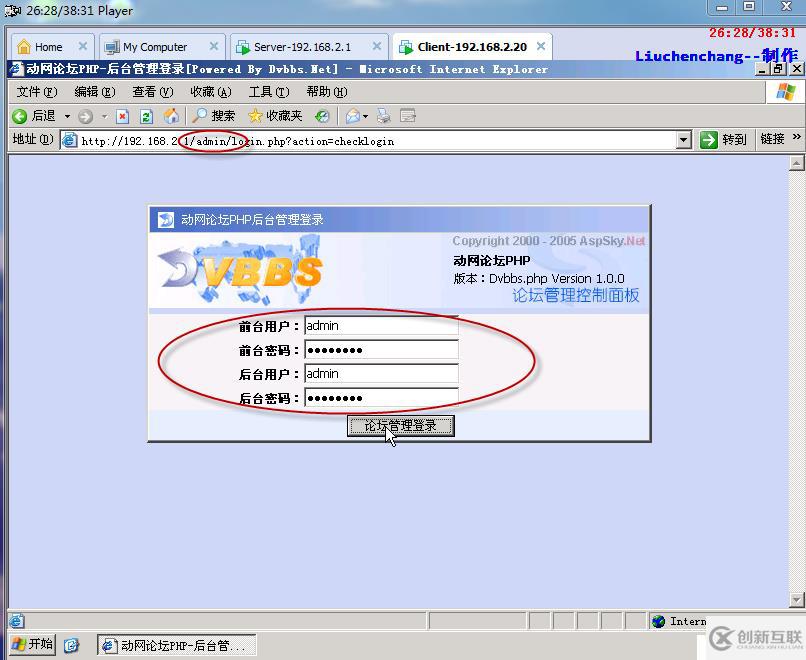Click the Stop loading icon
The image size is (806, 660).
(x=122, y=117)
